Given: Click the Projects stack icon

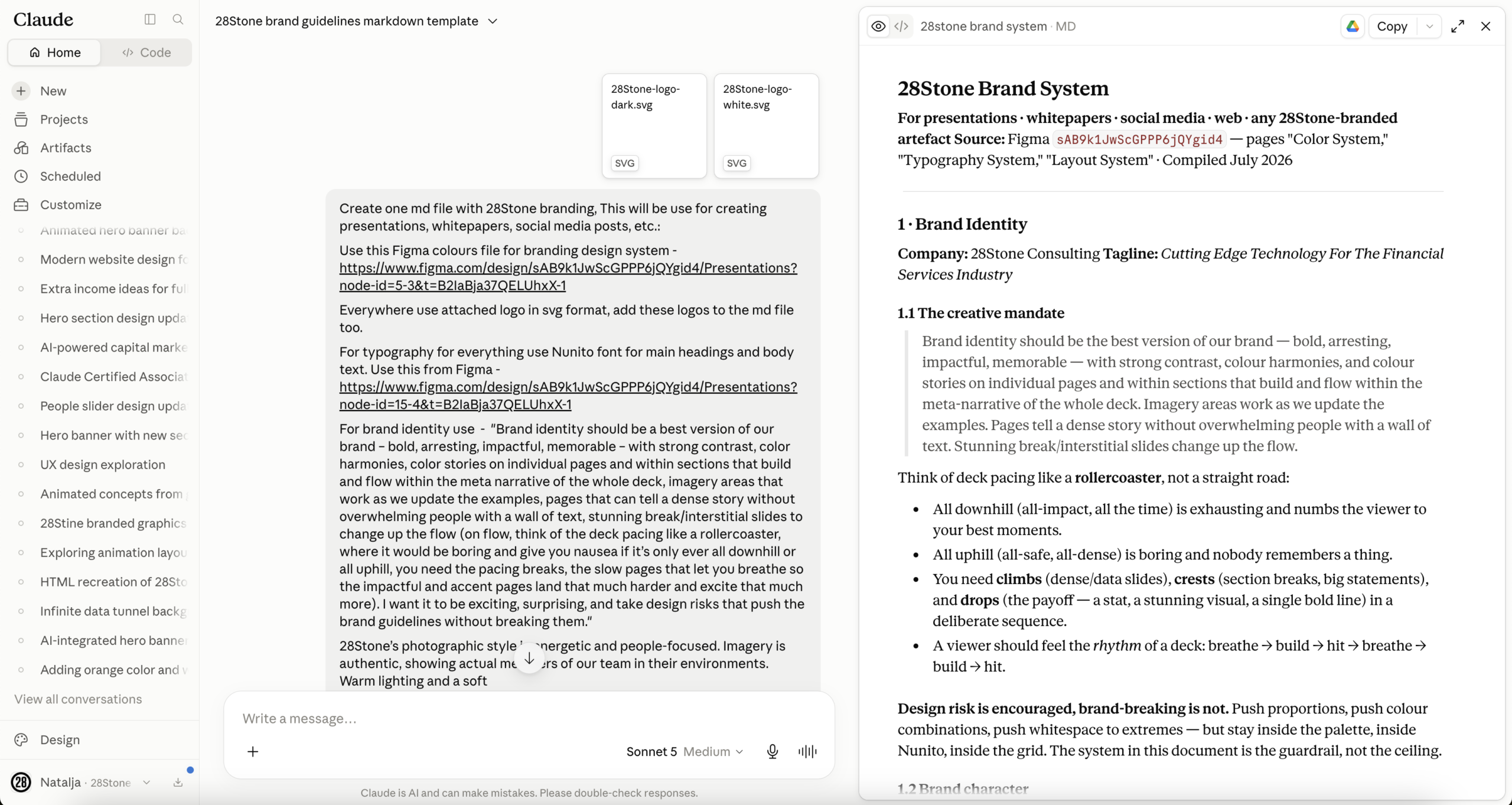Looking at the screenshot, I should click(x=21, y=119).
